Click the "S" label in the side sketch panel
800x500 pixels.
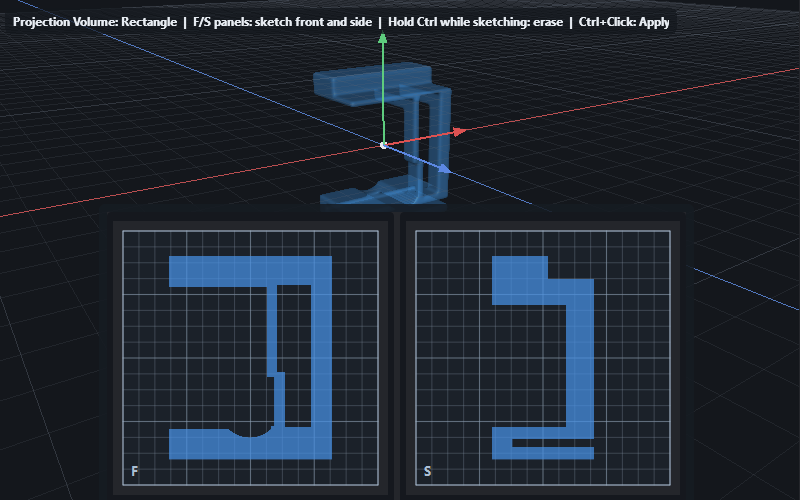(x=428, y=471)
